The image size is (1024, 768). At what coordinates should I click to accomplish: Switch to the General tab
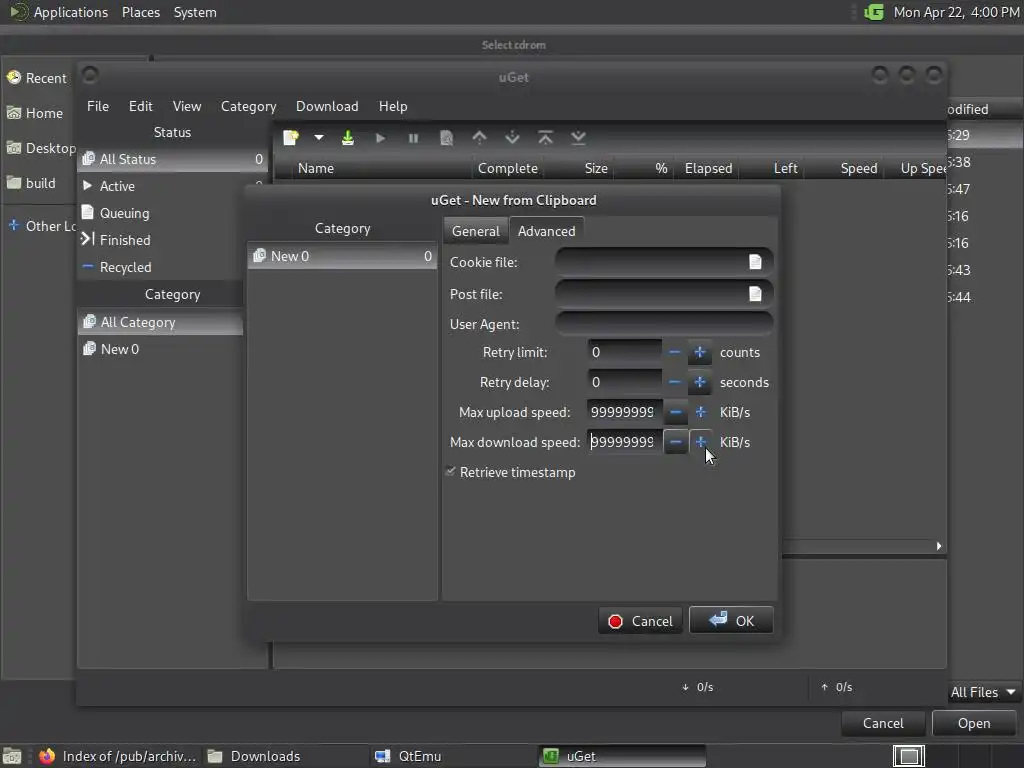(x=475, y=231)
